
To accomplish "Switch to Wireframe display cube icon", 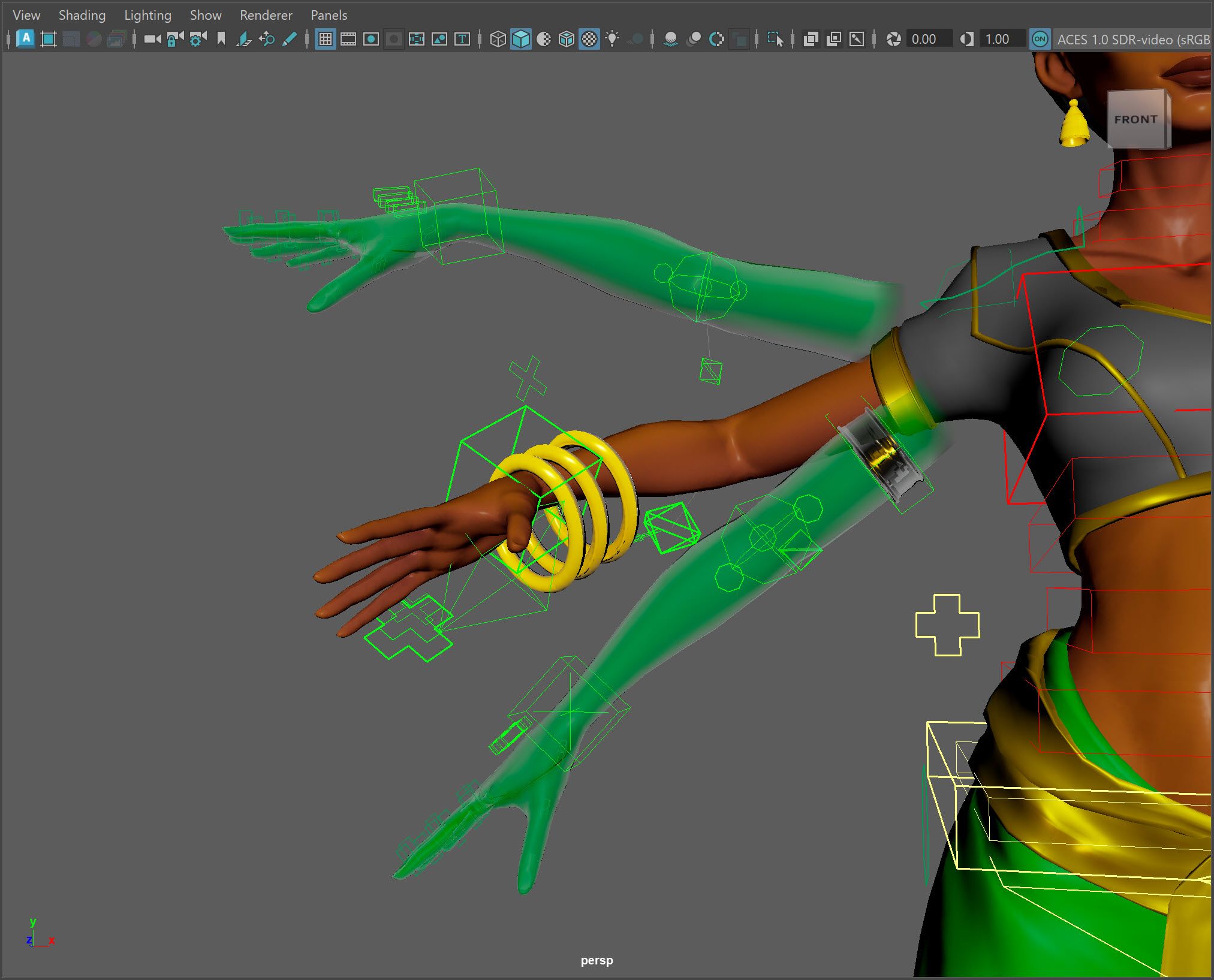I will click(x=498, y=40).
